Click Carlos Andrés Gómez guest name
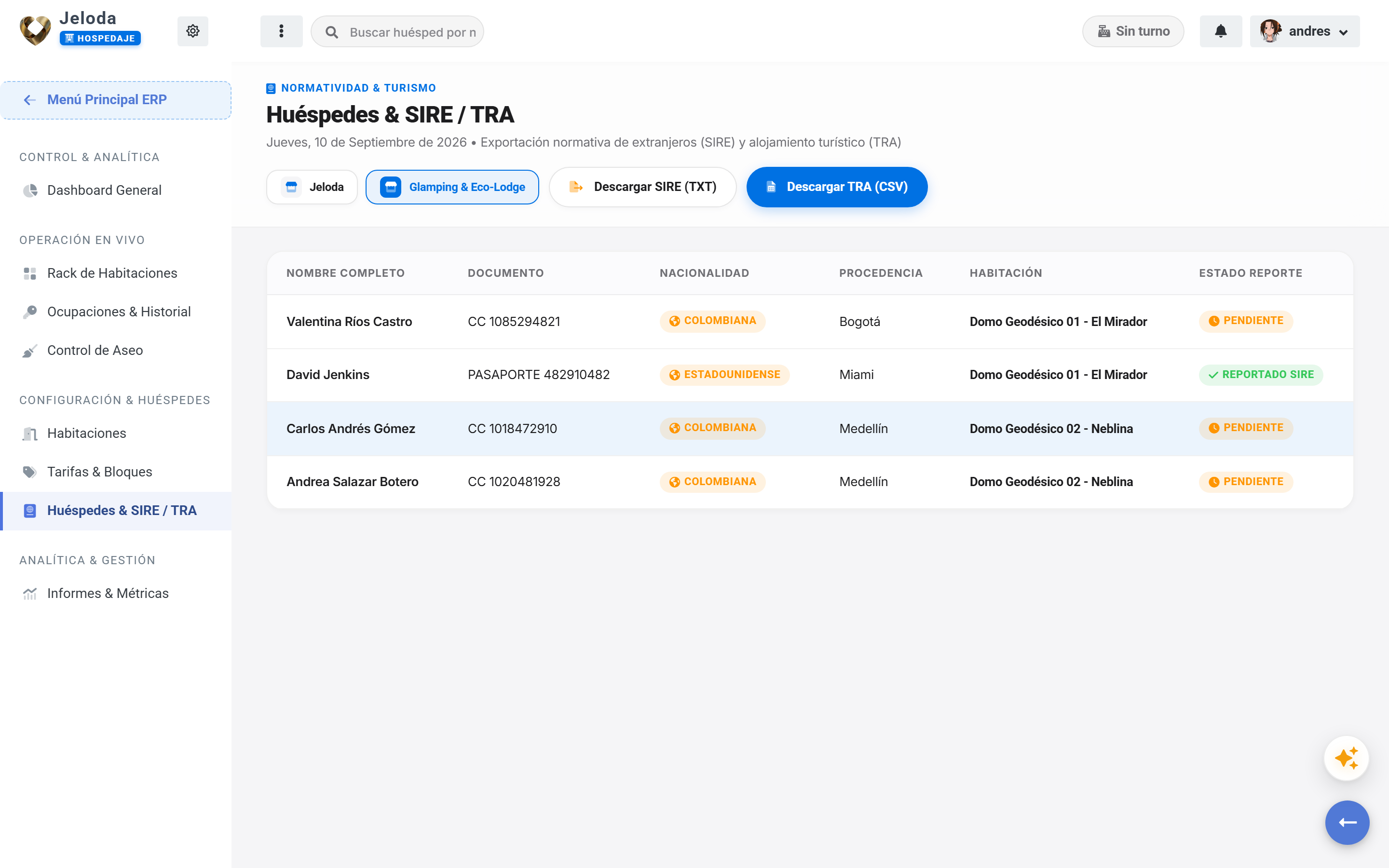1389x868 pixels. click(351, 429)
